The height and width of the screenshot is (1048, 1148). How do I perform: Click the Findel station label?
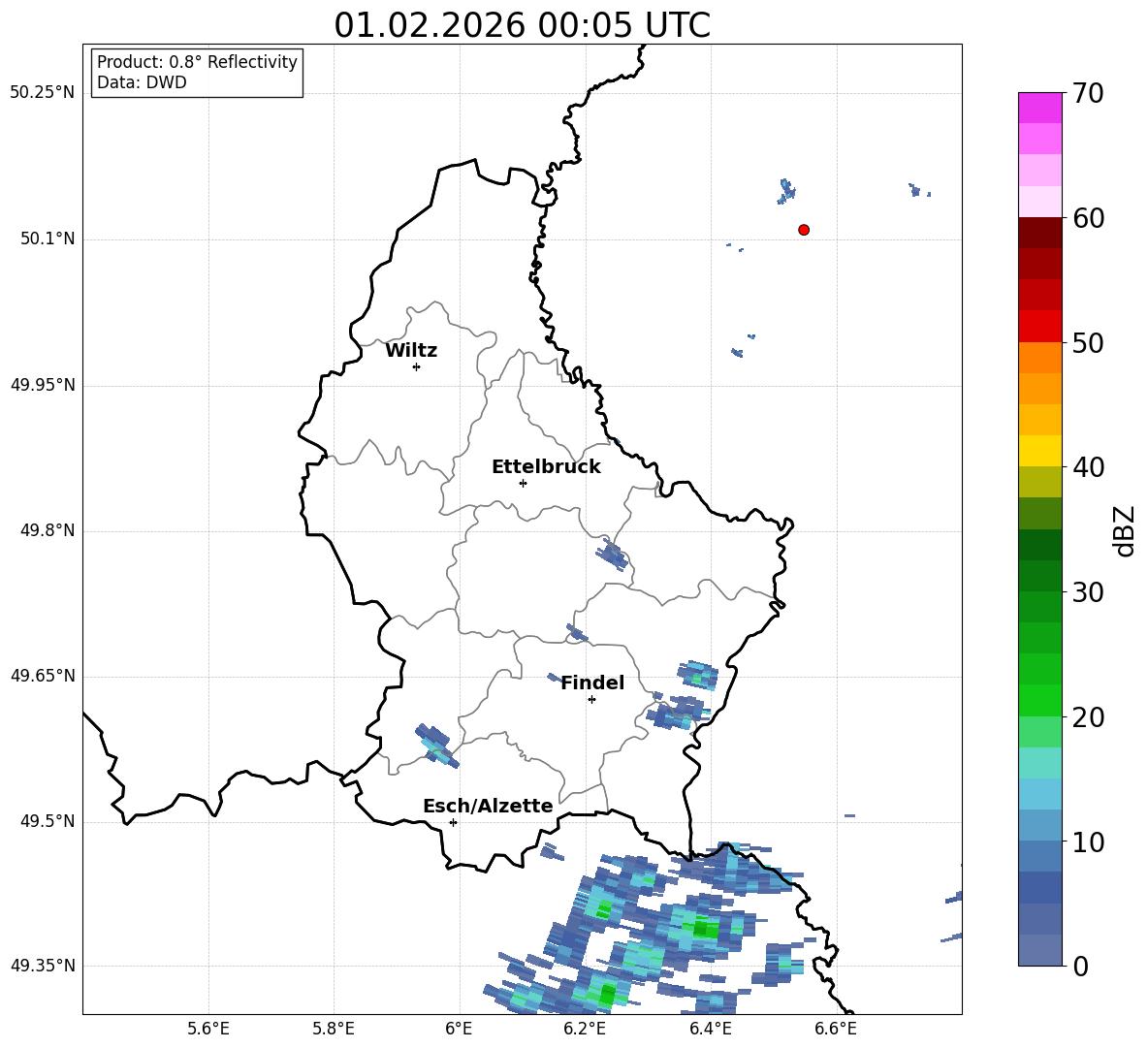[x=592, y=683]
